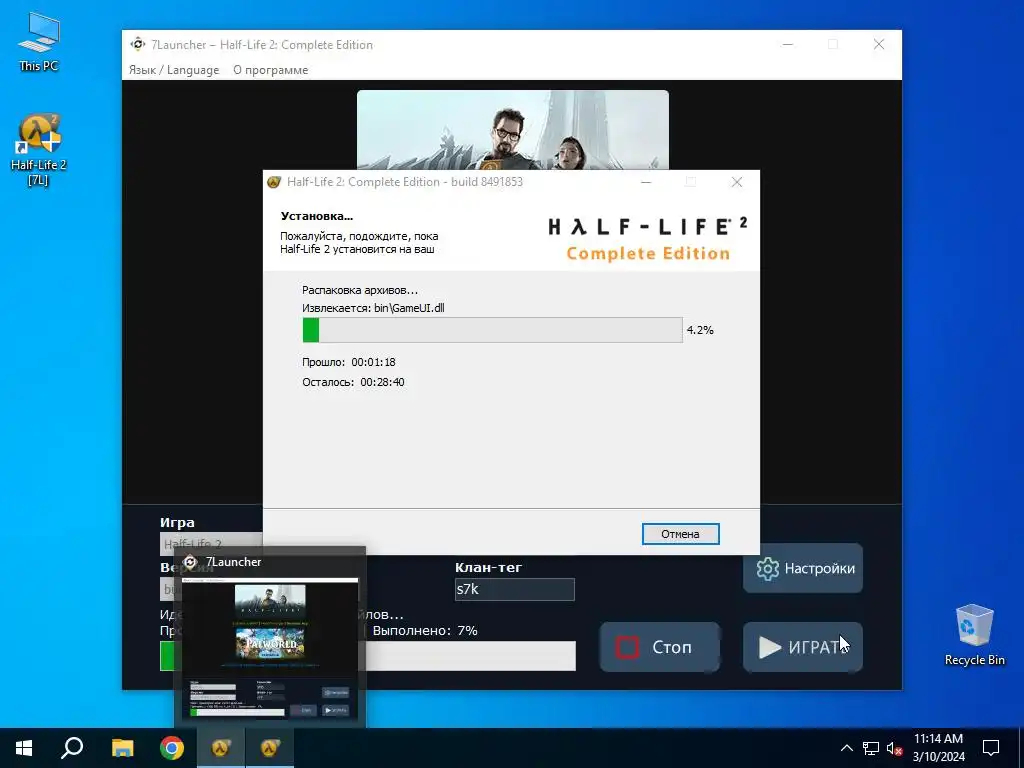The height and width of the screenshot is (768, 1024).
Task: Click the Отмена button in installer
Action: (x=680, y=534)
